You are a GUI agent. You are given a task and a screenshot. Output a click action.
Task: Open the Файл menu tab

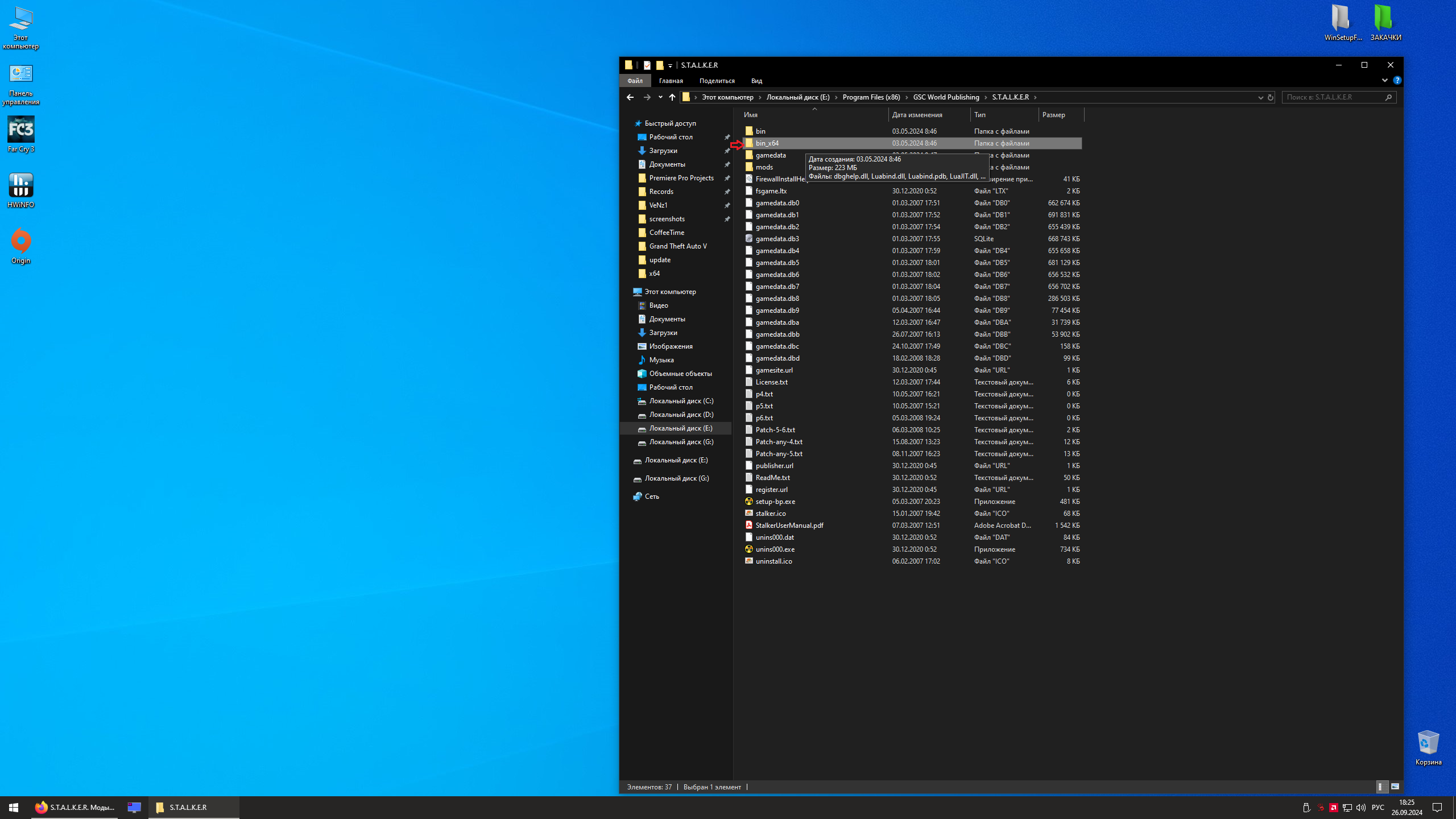click(635, 81)
